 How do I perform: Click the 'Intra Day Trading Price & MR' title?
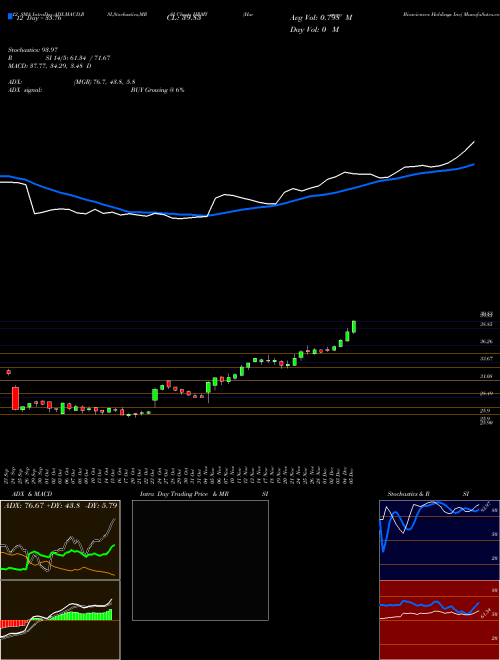185,494
